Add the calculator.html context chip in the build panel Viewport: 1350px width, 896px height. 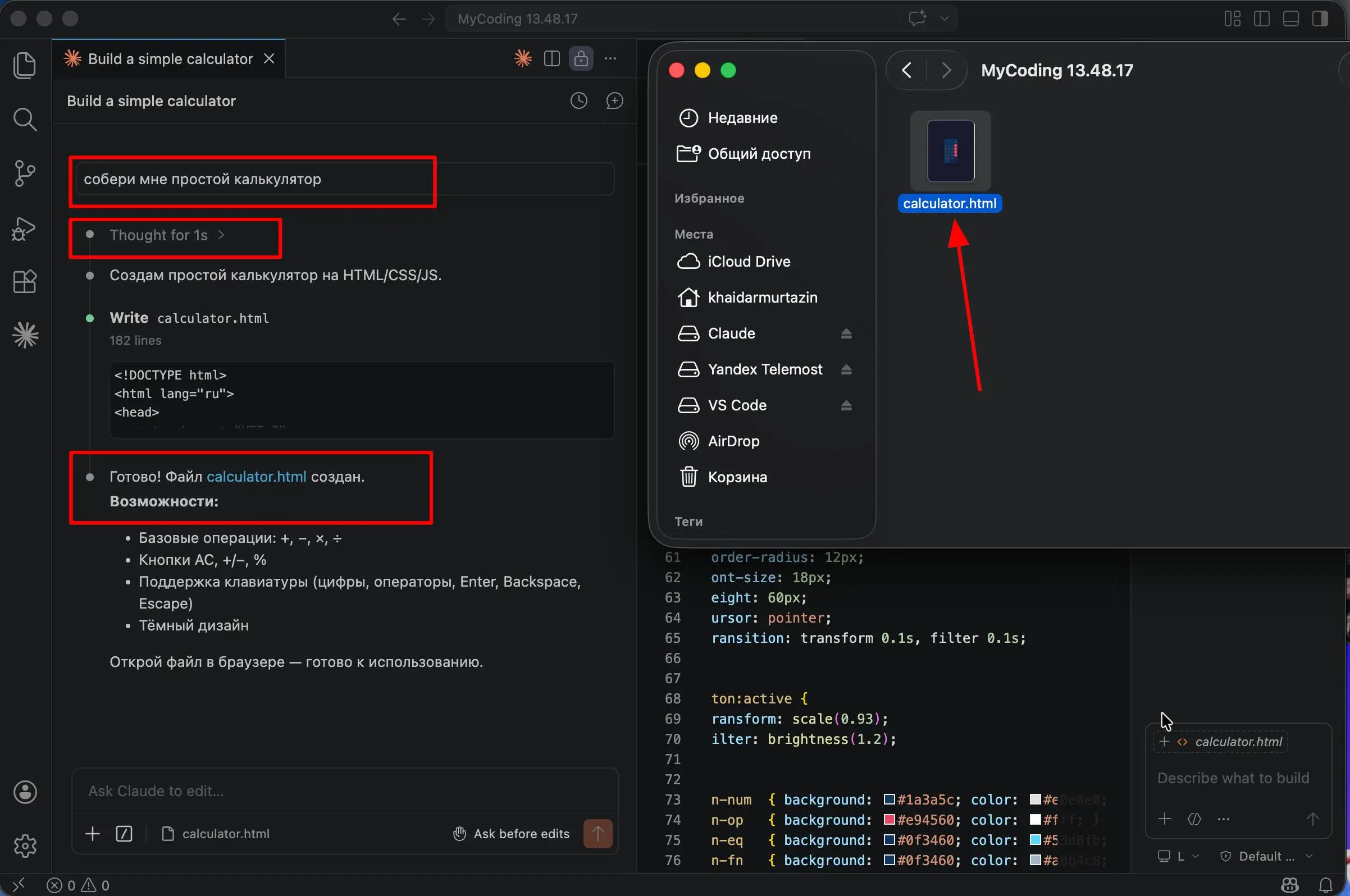click(1220, 742)
